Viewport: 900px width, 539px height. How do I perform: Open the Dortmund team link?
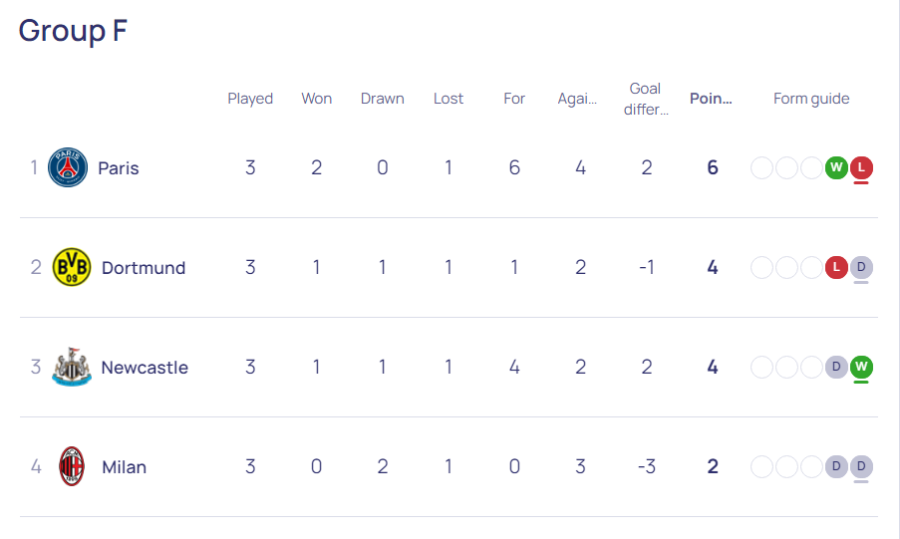(143, 267)
